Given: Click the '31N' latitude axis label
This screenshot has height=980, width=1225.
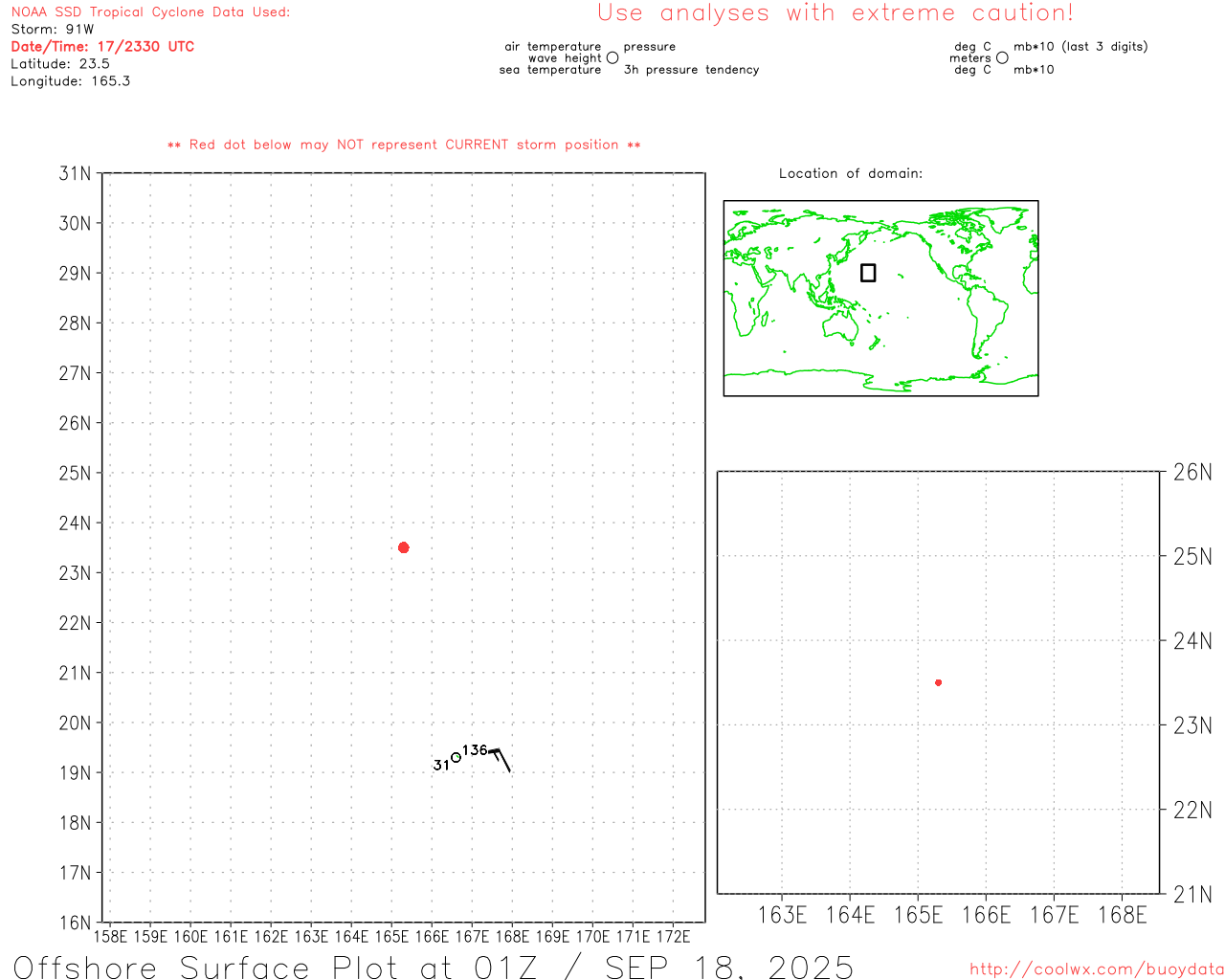Looking at the screenshot, I should (x=75, y=173).
